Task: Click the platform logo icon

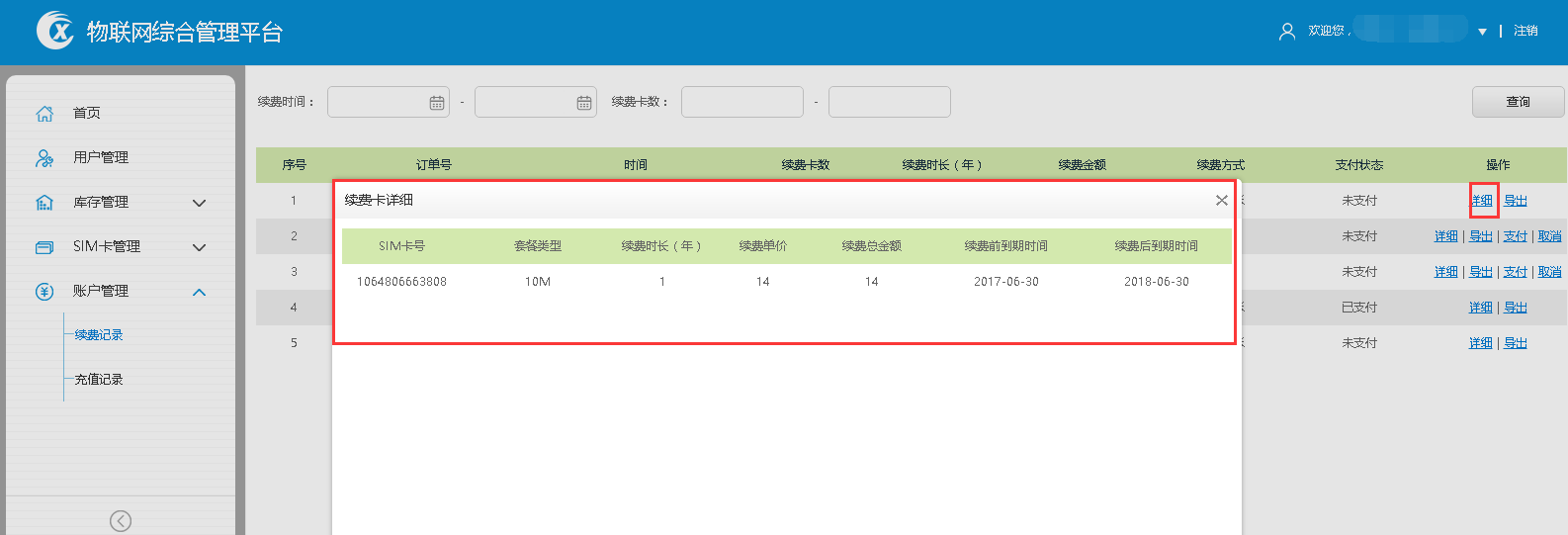Action: click(x=55, y=31)
